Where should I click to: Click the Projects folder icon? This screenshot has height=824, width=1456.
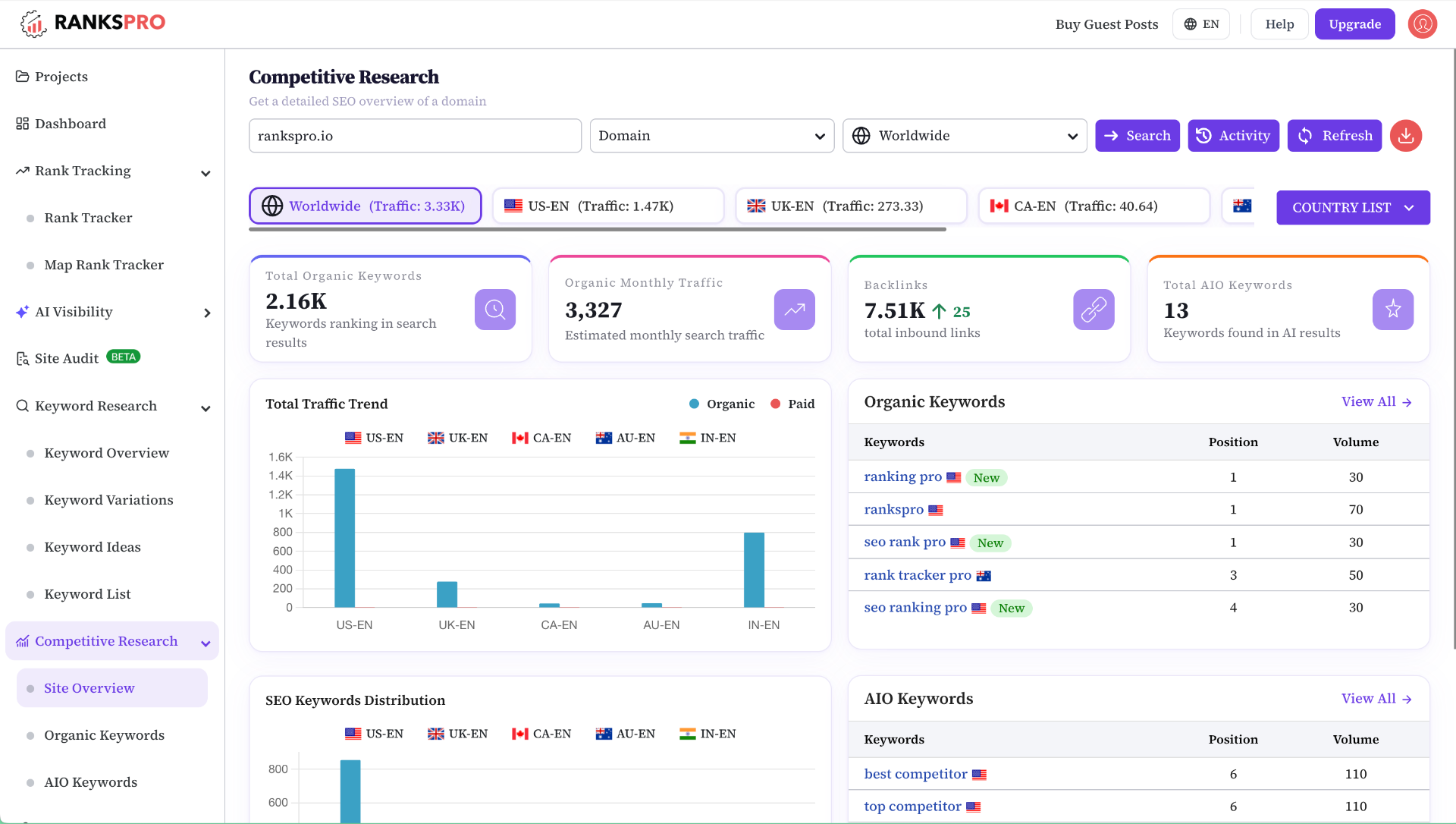(23, 77)
